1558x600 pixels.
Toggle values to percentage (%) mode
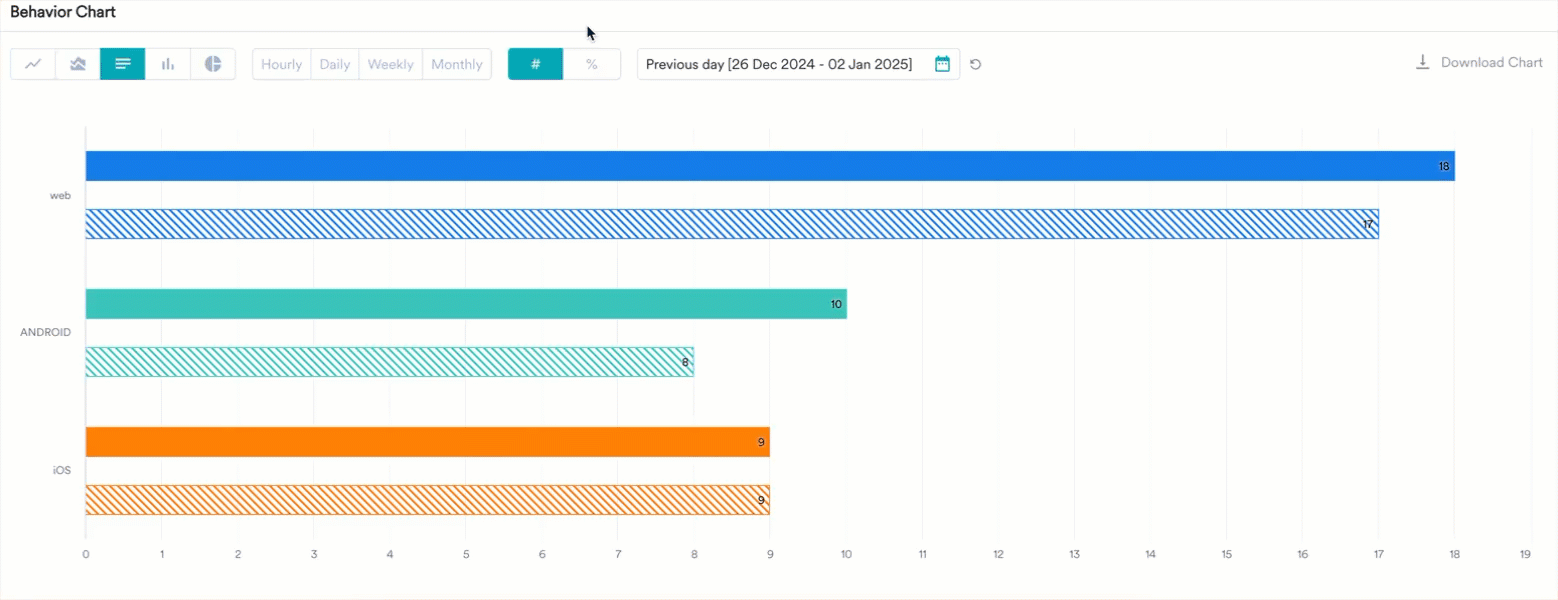click(x=592, y=64)
